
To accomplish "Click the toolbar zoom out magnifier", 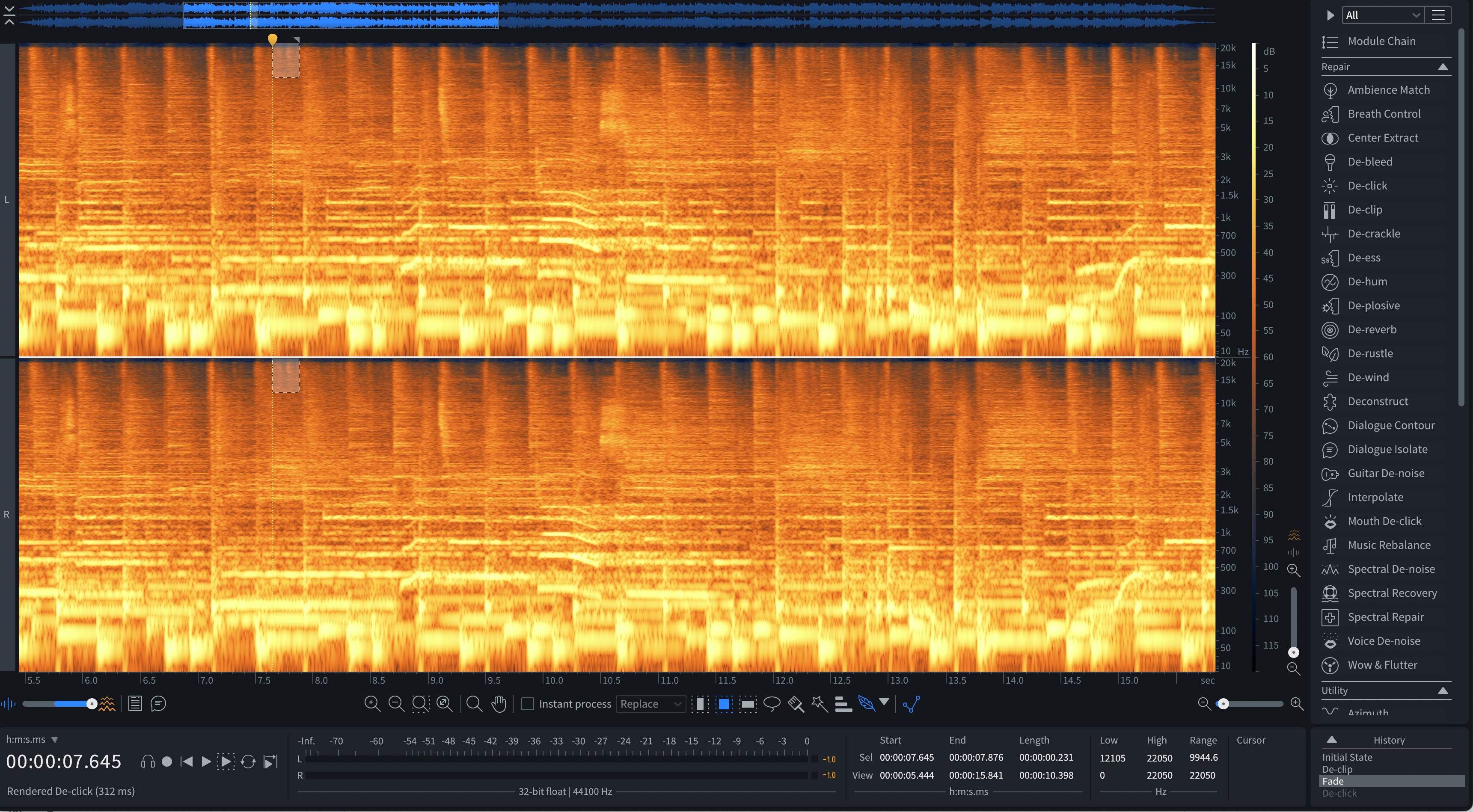I will (x=396, y=704).
